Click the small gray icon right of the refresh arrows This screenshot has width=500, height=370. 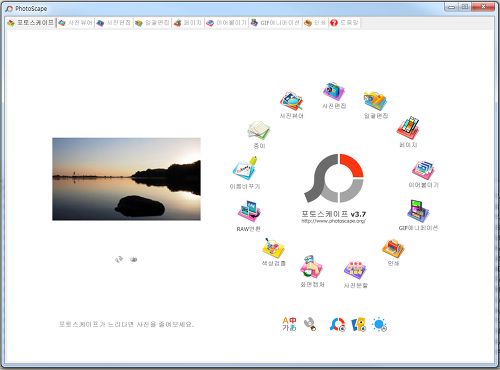(134, 259)
